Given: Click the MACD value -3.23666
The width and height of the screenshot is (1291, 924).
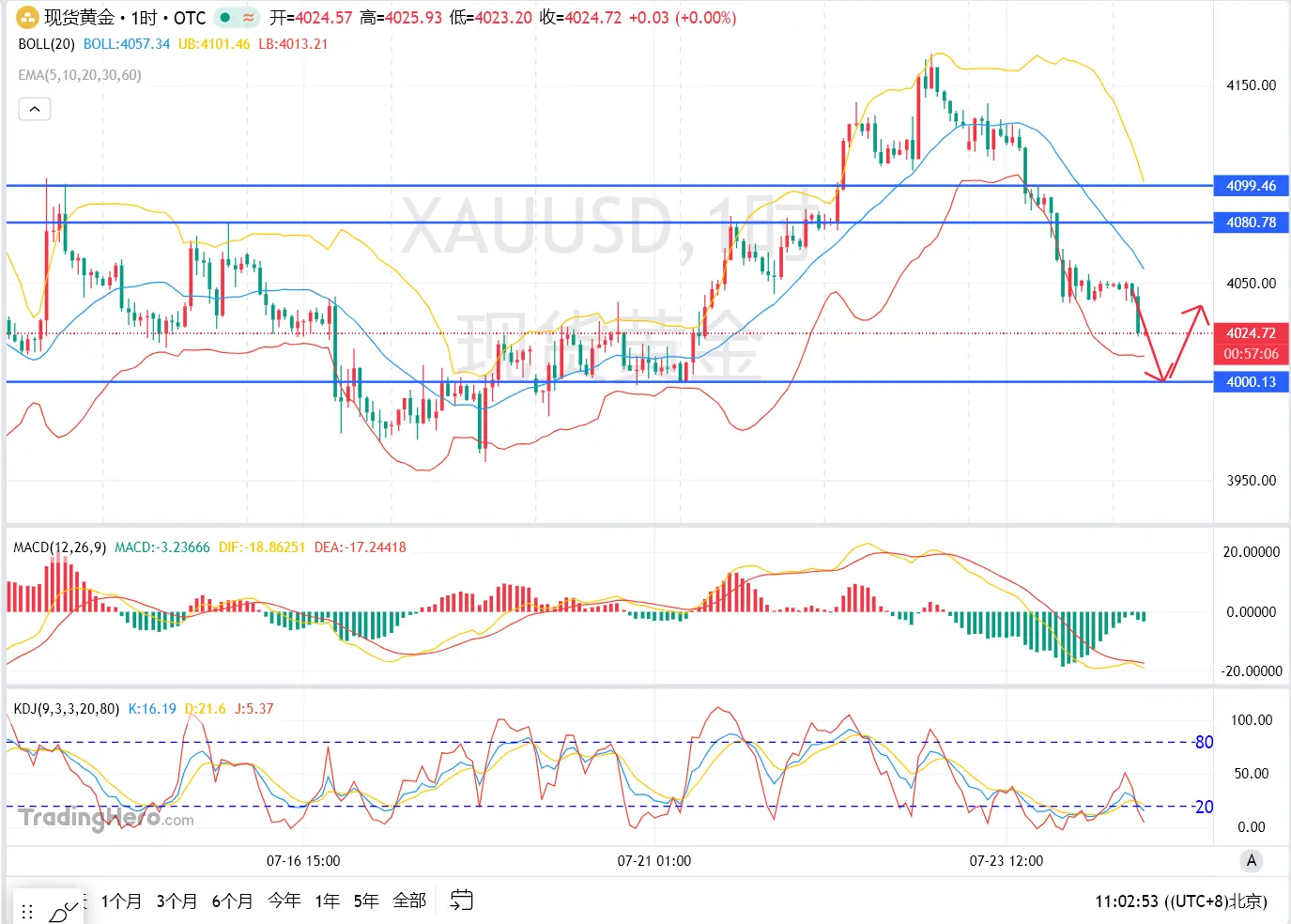Looking at the screenshot, I should 162,547.
